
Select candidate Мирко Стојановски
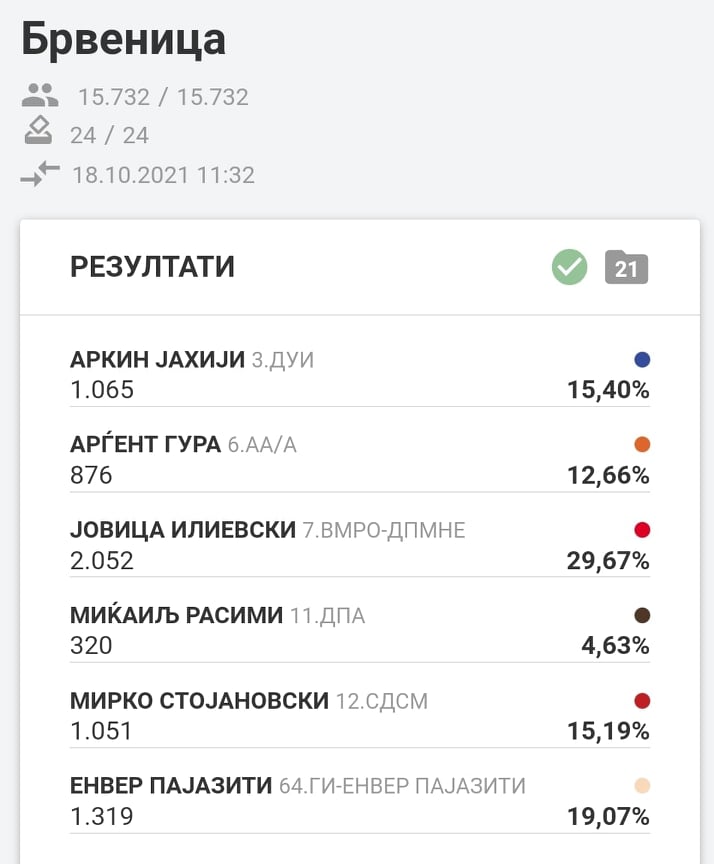coord(199,701)
